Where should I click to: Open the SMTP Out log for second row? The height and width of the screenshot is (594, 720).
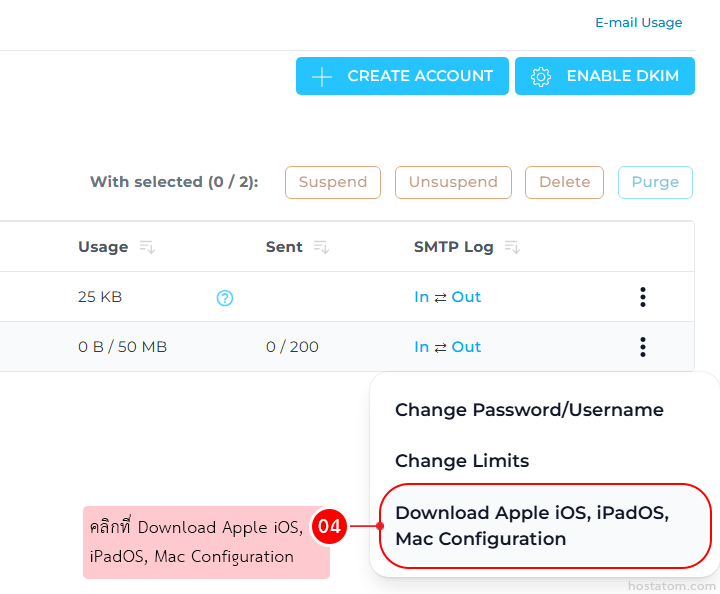tap(466, 347)
